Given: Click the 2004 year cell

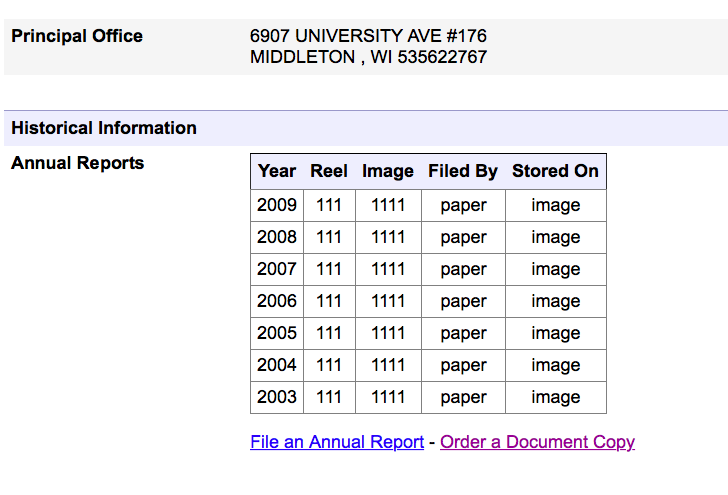Looking at the screenshot, I should click(x=277, y=365).
